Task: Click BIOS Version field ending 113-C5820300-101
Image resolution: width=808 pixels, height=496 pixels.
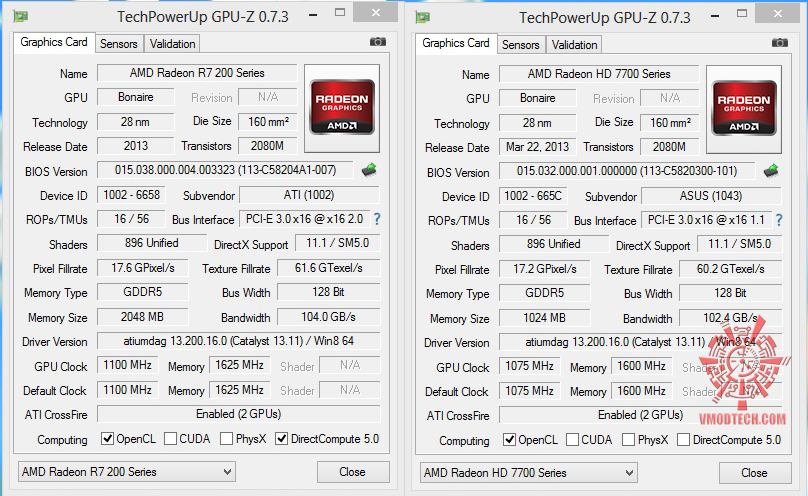Action: point(627,171)
